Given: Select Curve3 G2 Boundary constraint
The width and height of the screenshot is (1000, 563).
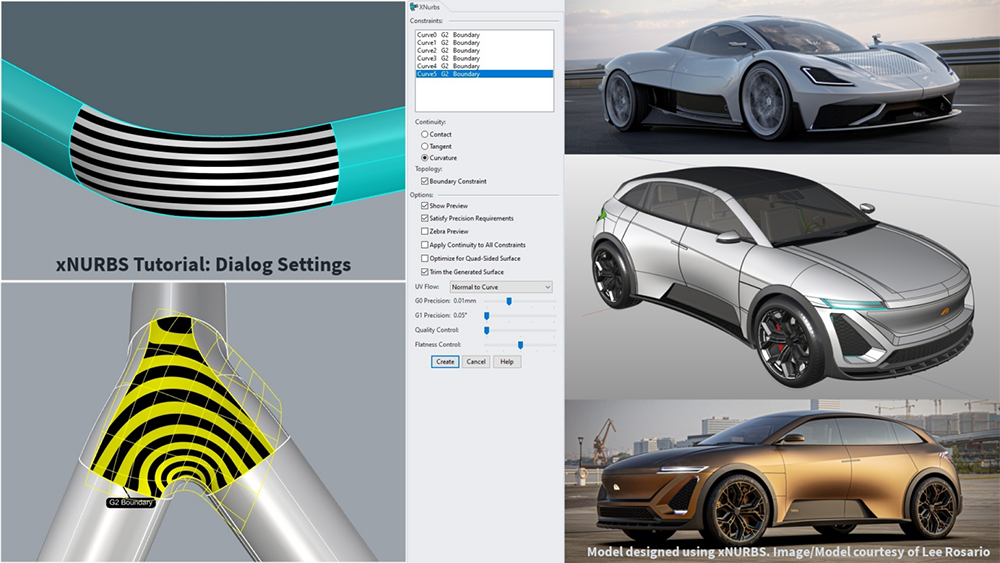Looking at the screenshot, I should pyautogui.click(x=447, y=59).
